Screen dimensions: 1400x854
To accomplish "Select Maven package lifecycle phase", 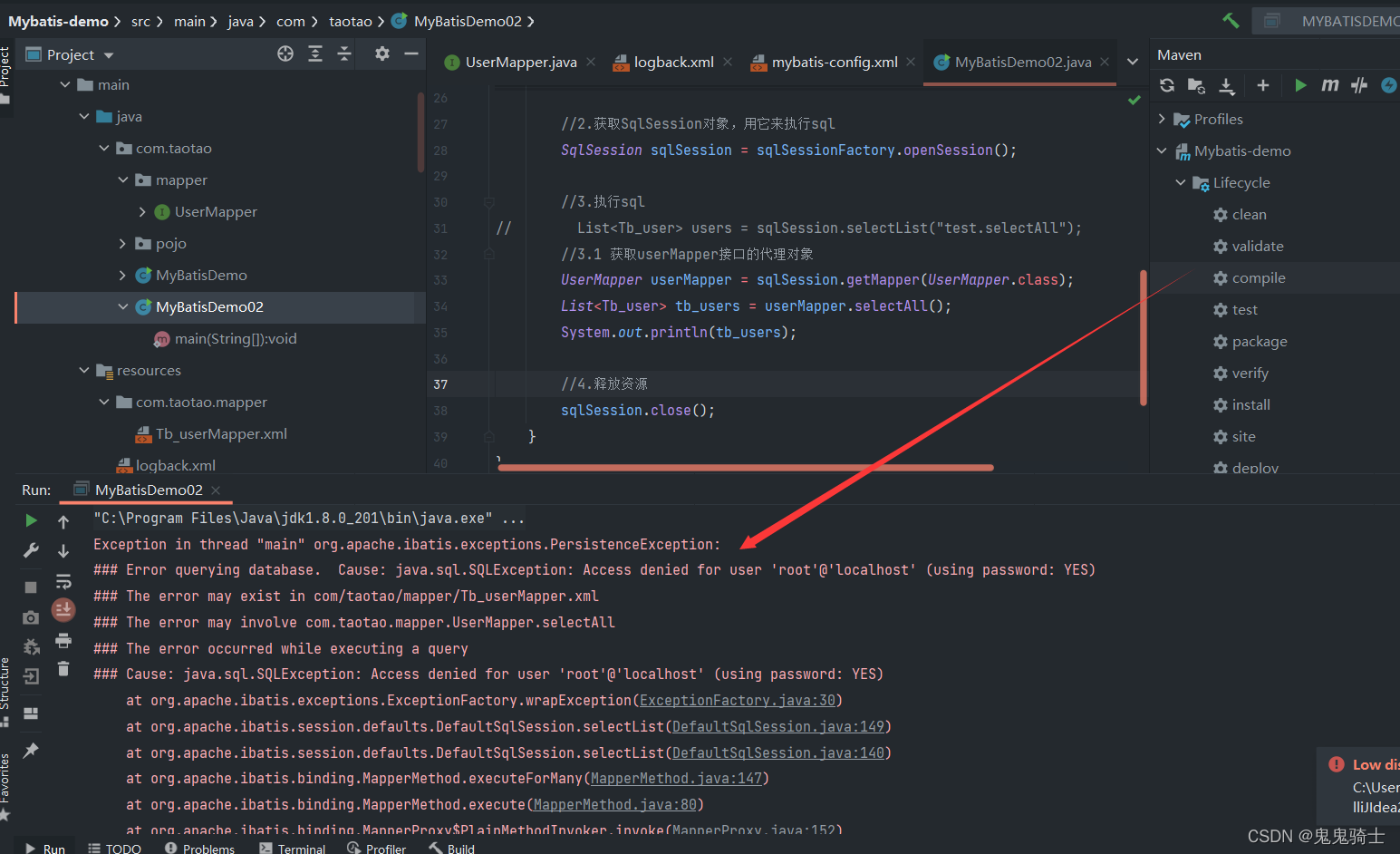I will point(1259,341).
